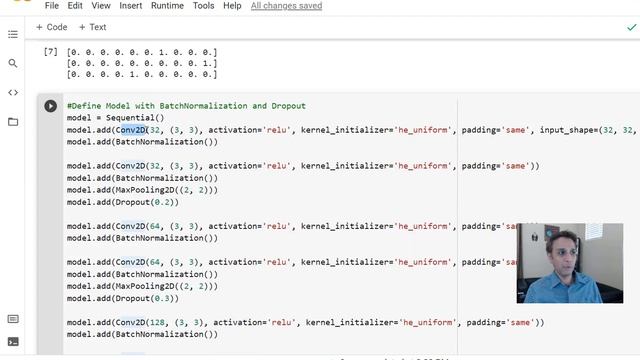The width and height of the screenshot is (640, 360).
Task: Add a new Code cell
Action: point(51,27)
